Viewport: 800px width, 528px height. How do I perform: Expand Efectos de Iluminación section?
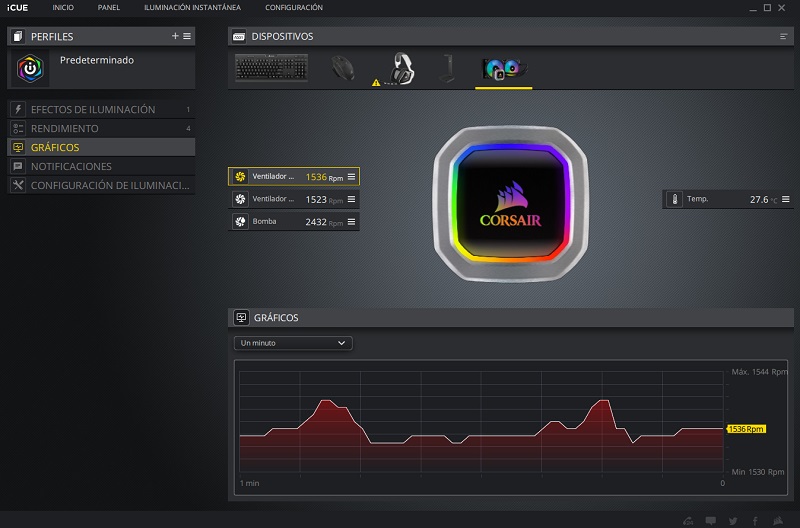tap(100, 109)
